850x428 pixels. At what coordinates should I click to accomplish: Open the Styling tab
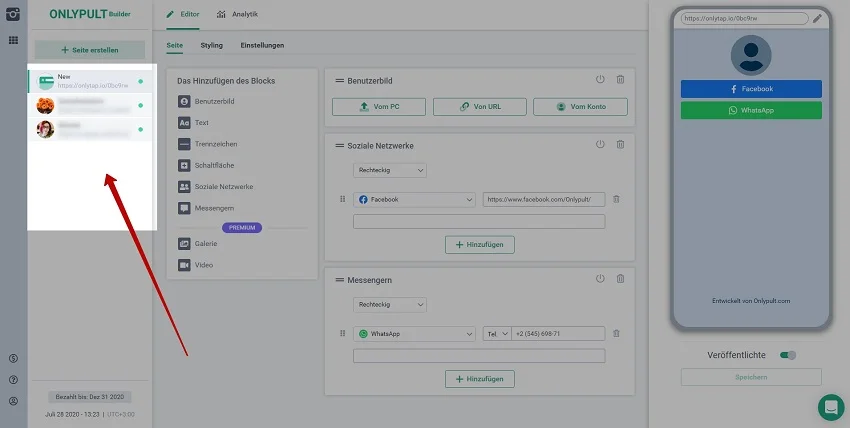pos(211,45)
